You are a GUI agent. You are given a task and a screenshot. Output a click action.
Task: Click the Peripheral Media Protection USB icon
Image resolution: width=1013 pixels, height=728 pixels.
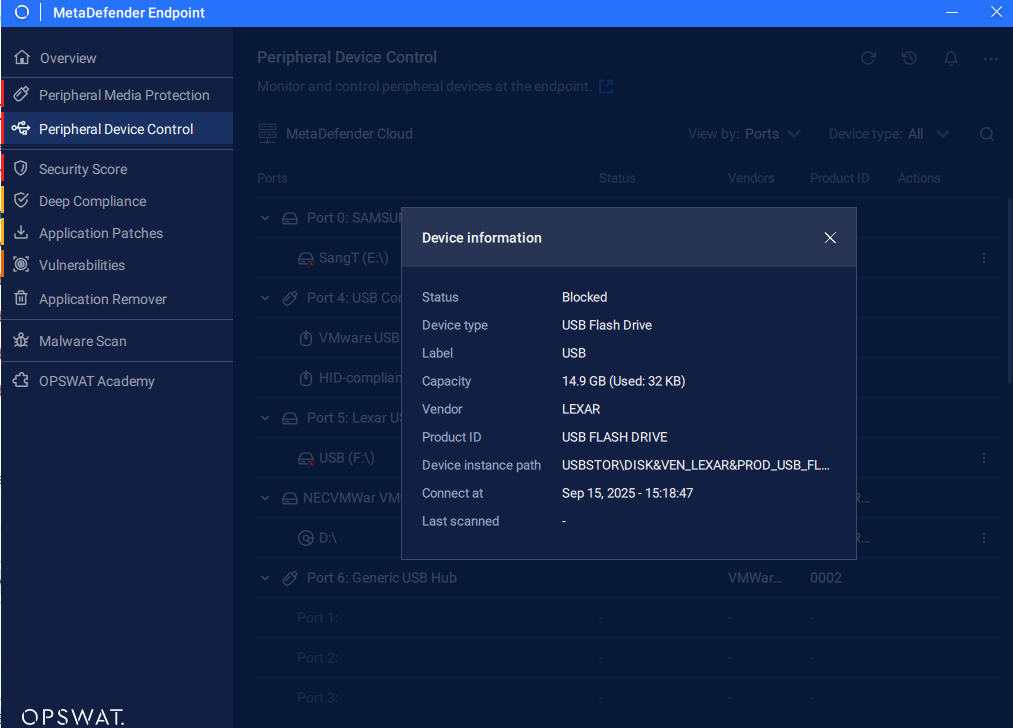[21, 94]
